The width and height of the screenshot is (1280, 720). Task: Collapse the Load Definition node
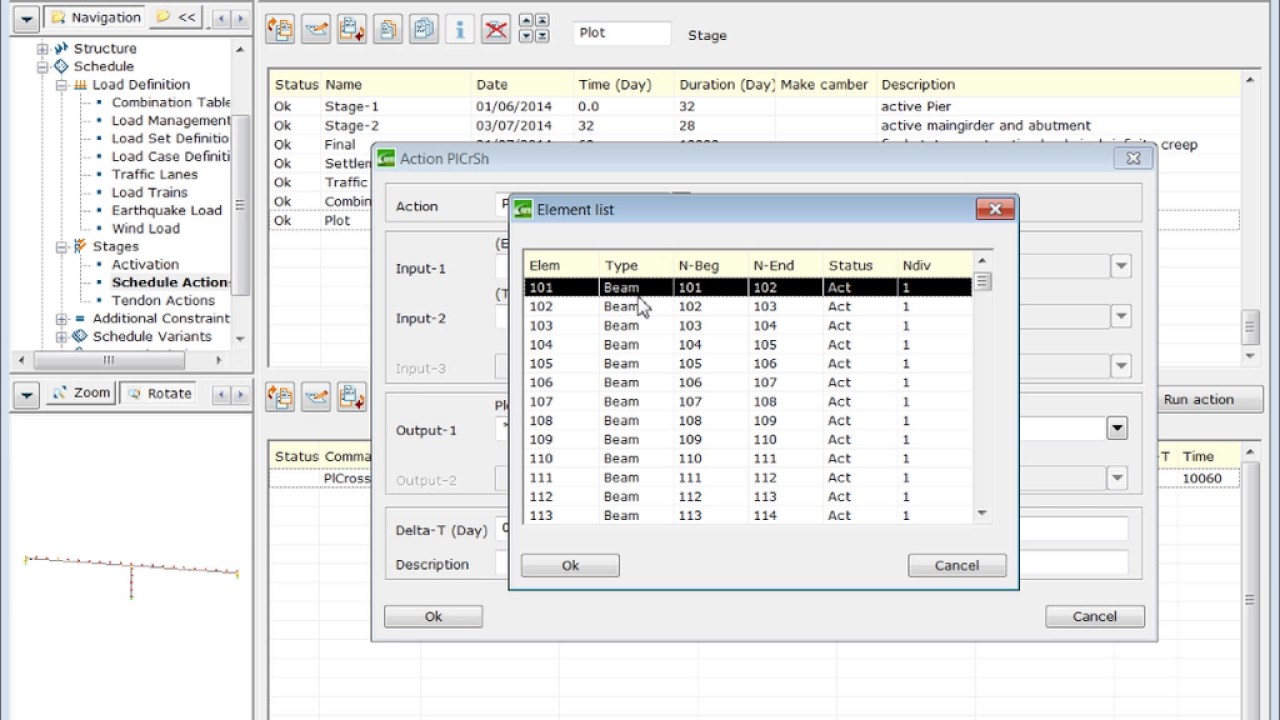61,84
